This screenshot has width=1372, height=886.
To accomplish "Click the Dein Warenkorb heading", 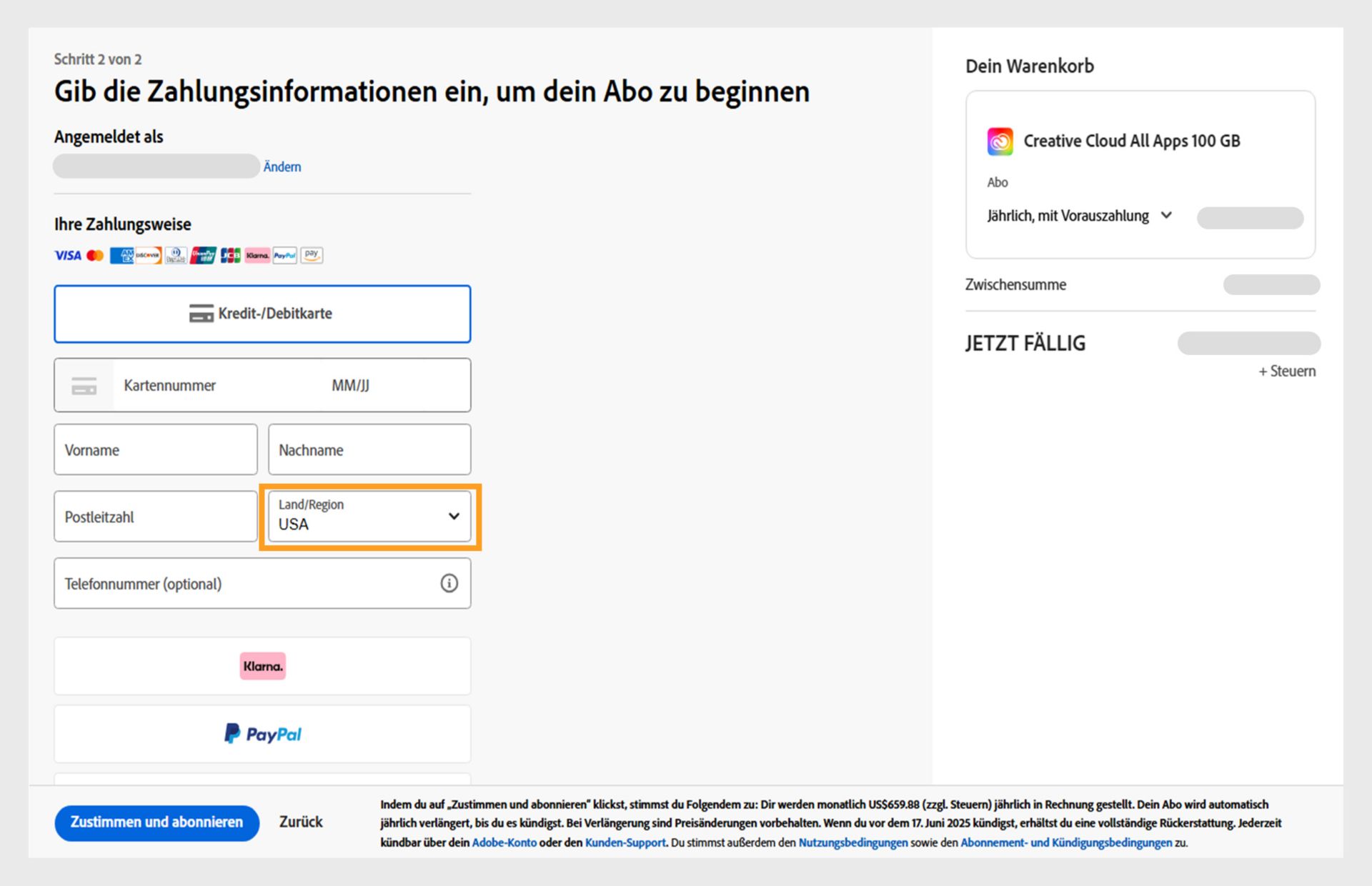I will (1030, 66).
